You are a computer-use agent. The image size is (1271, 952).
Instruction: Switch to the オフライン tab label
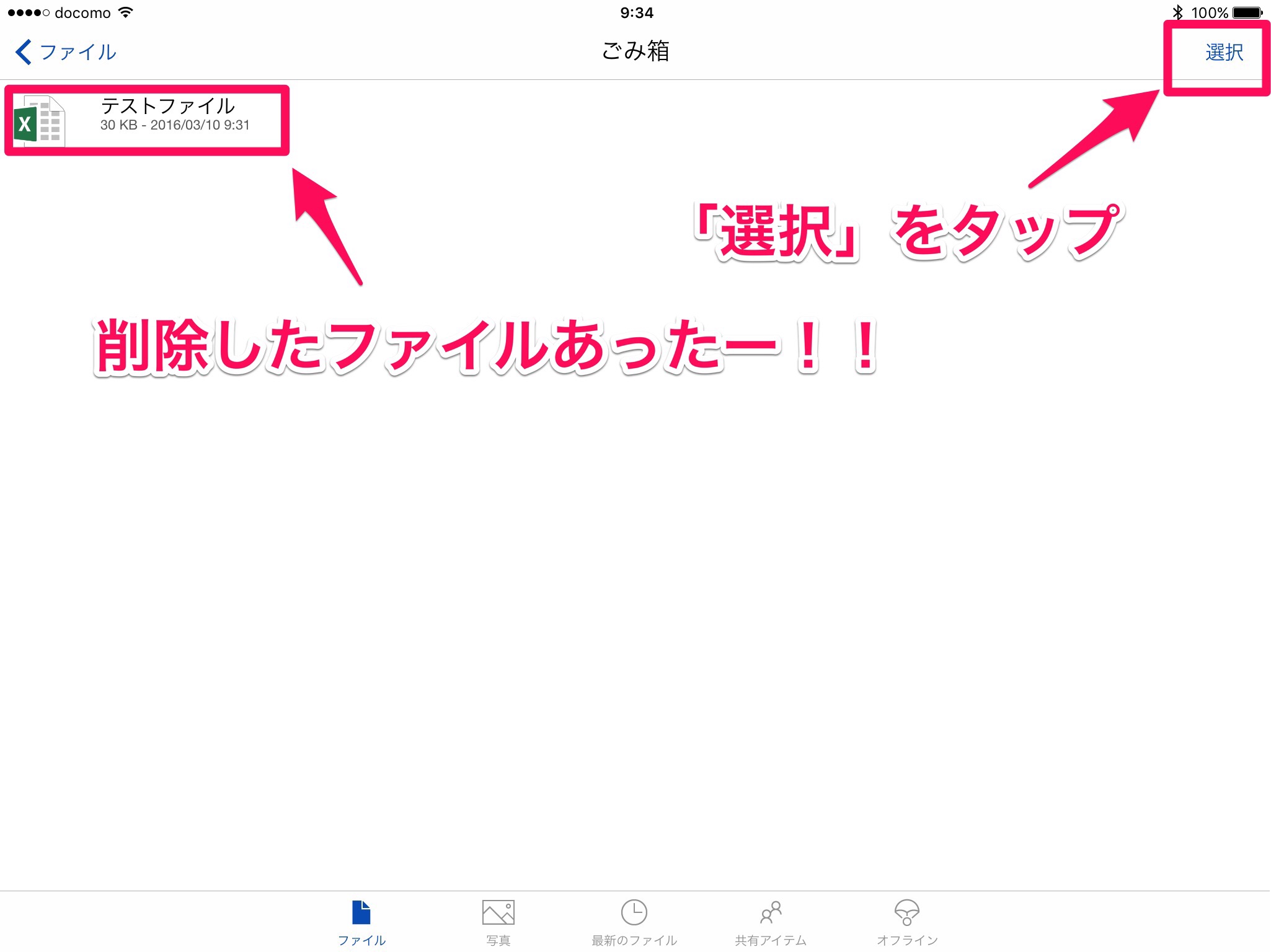(906, 940)
